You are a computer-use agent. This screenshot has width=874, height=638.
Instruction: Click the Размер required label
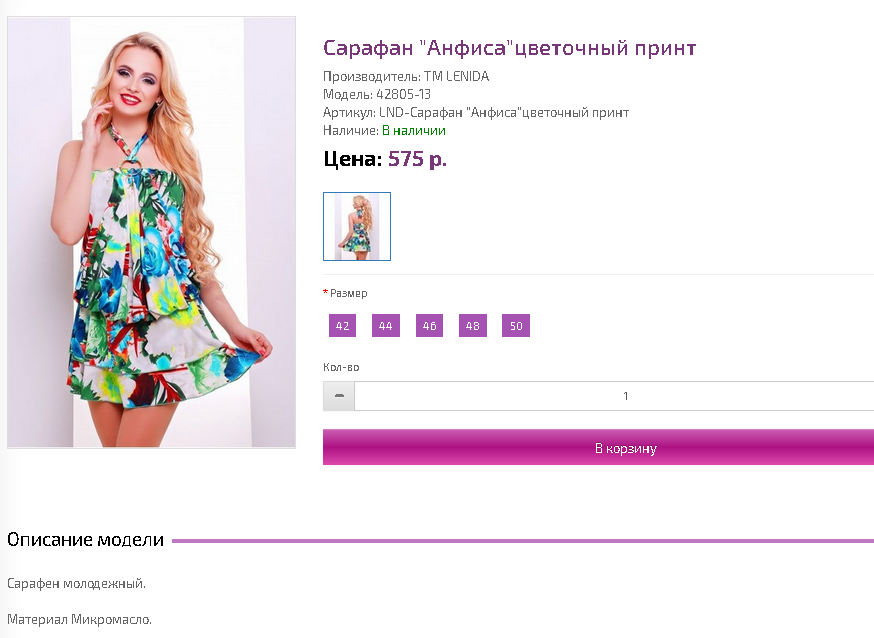(346, 293)
